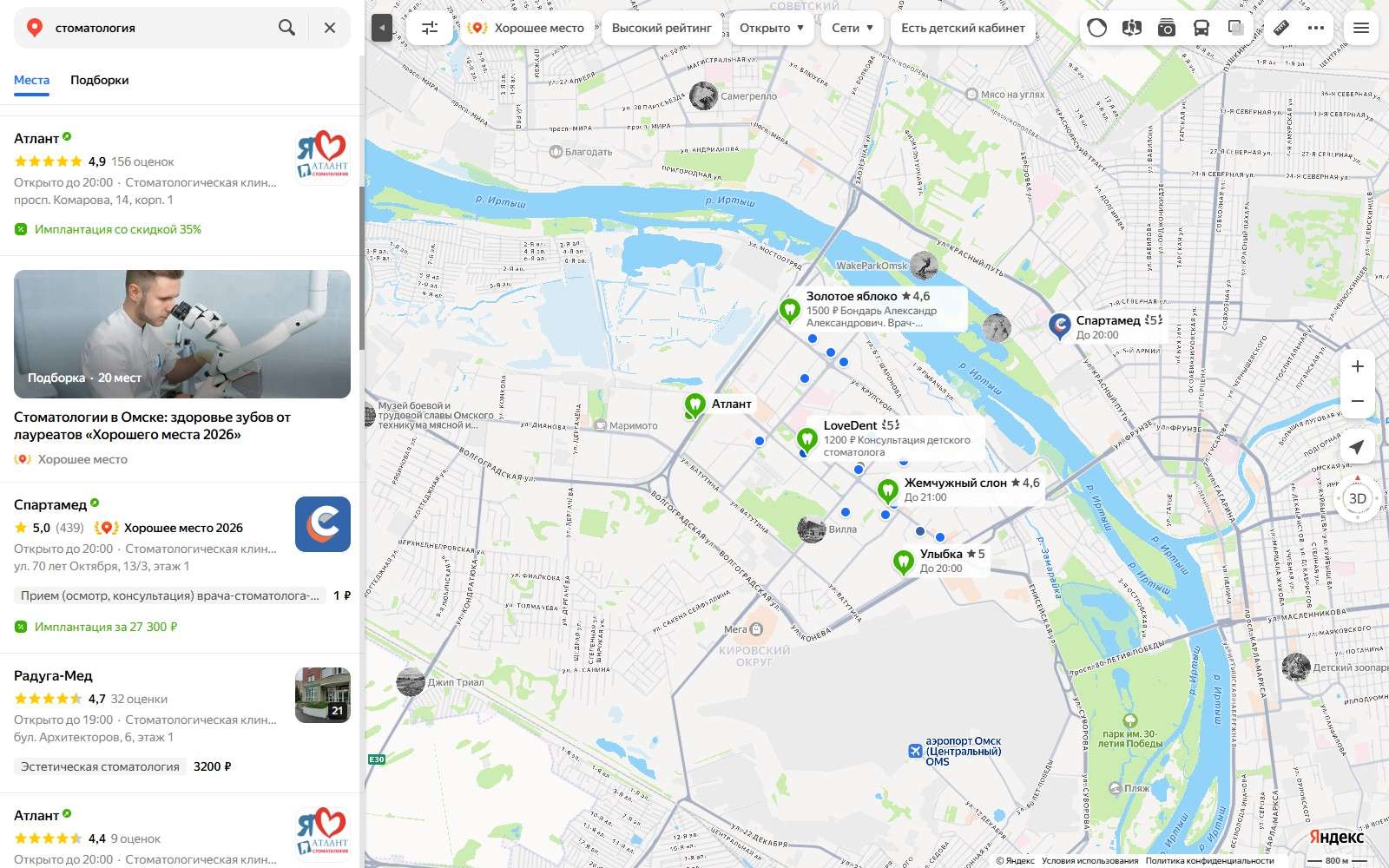
Task: Enable the "Хорошее место" filter chip
Action: [x=527, y=28]
